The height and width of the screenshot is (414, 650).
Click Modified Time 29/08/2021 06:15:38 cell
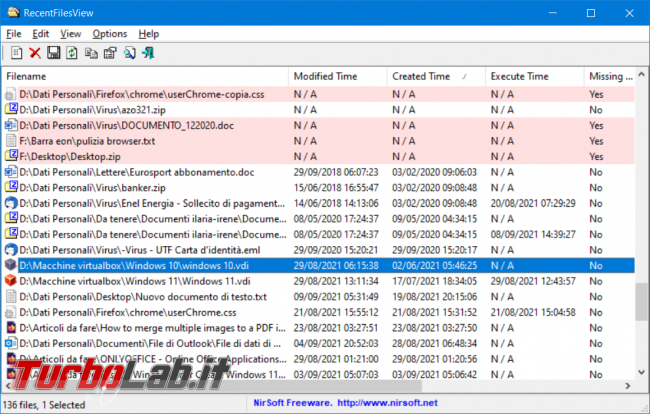[336, 266]
